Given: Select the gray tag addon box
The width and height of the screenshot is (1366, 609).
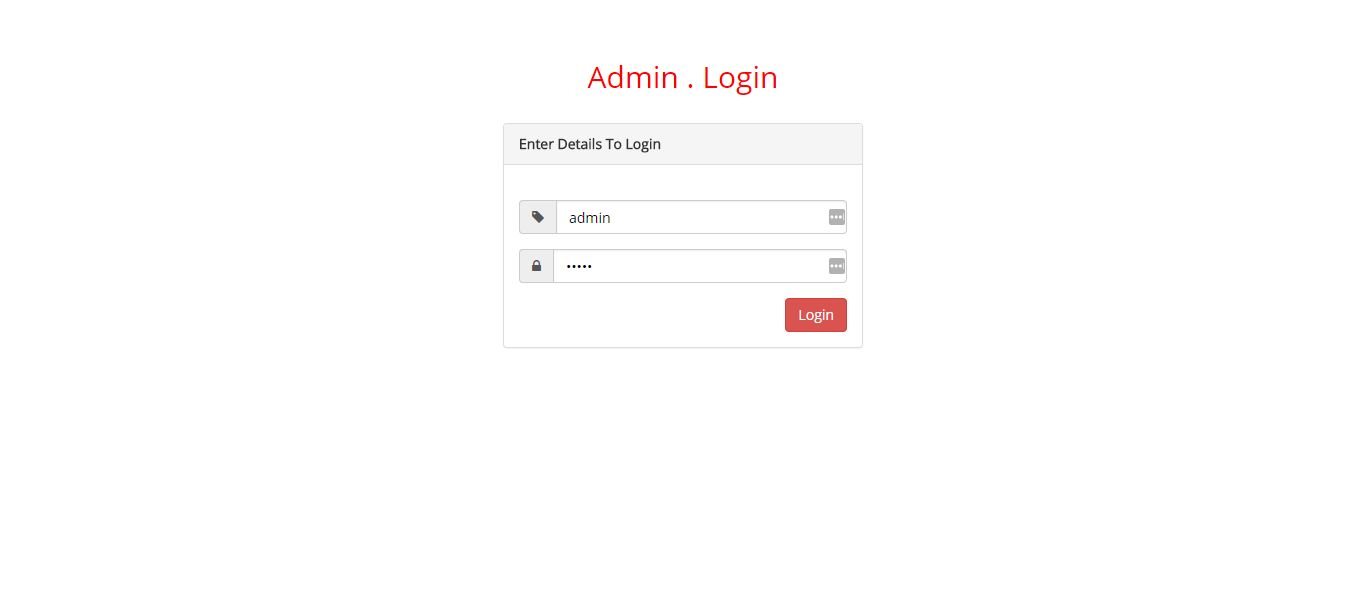Looking at the screenshot, I should click(538, 217).
